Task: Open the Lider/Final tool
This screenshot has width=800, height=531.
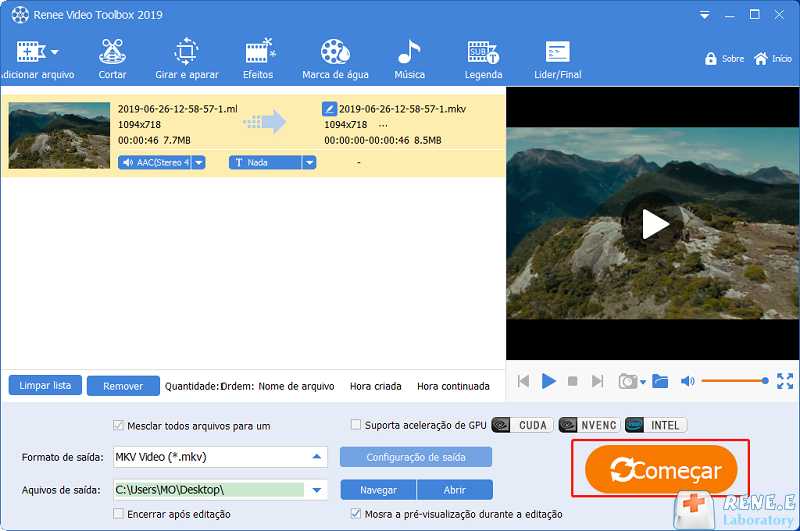Action: coord(558,60)
